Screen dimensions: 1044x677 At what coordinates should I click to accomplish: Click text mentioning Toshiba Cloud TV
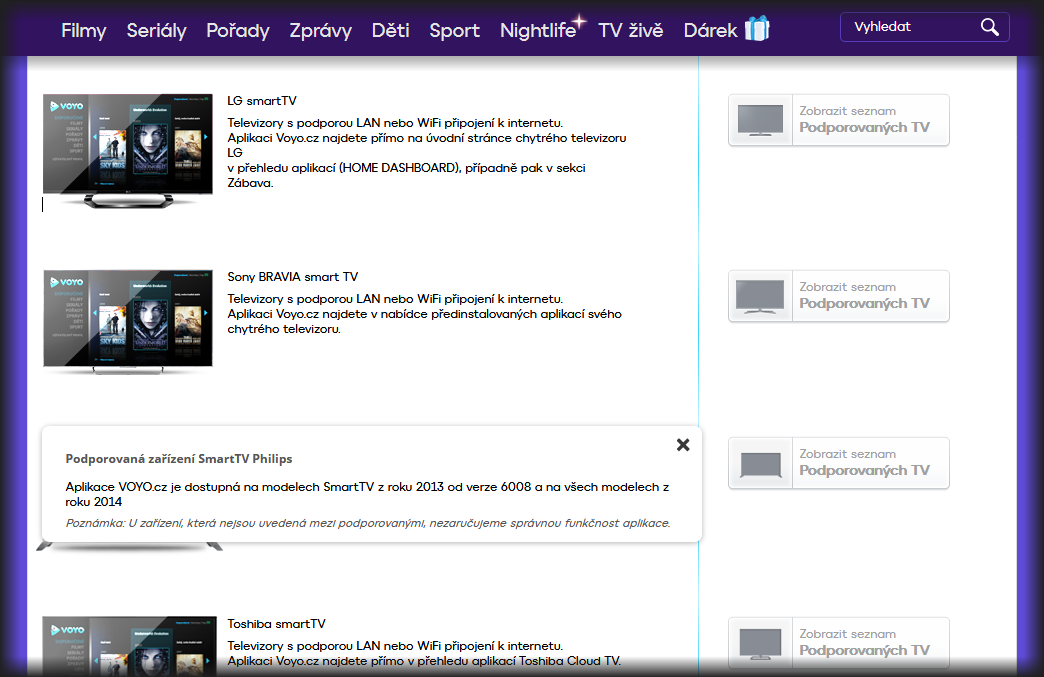pyautogui.click(x=424, y=661)
